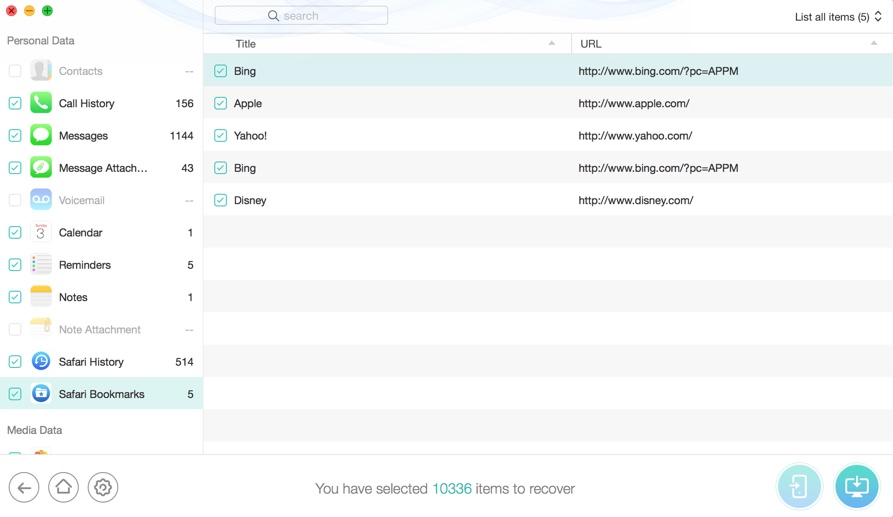This screenshot has height=517, width=893.
Task: Select the Calendar category label
Action: 80,232
